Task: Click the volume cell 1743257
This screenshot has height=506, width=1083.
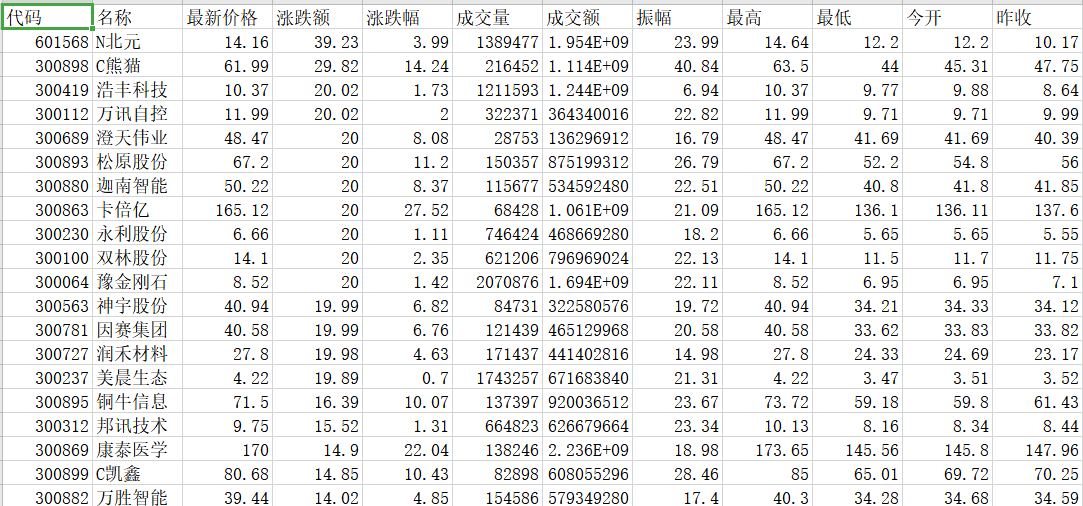Action: click(497, 378)
